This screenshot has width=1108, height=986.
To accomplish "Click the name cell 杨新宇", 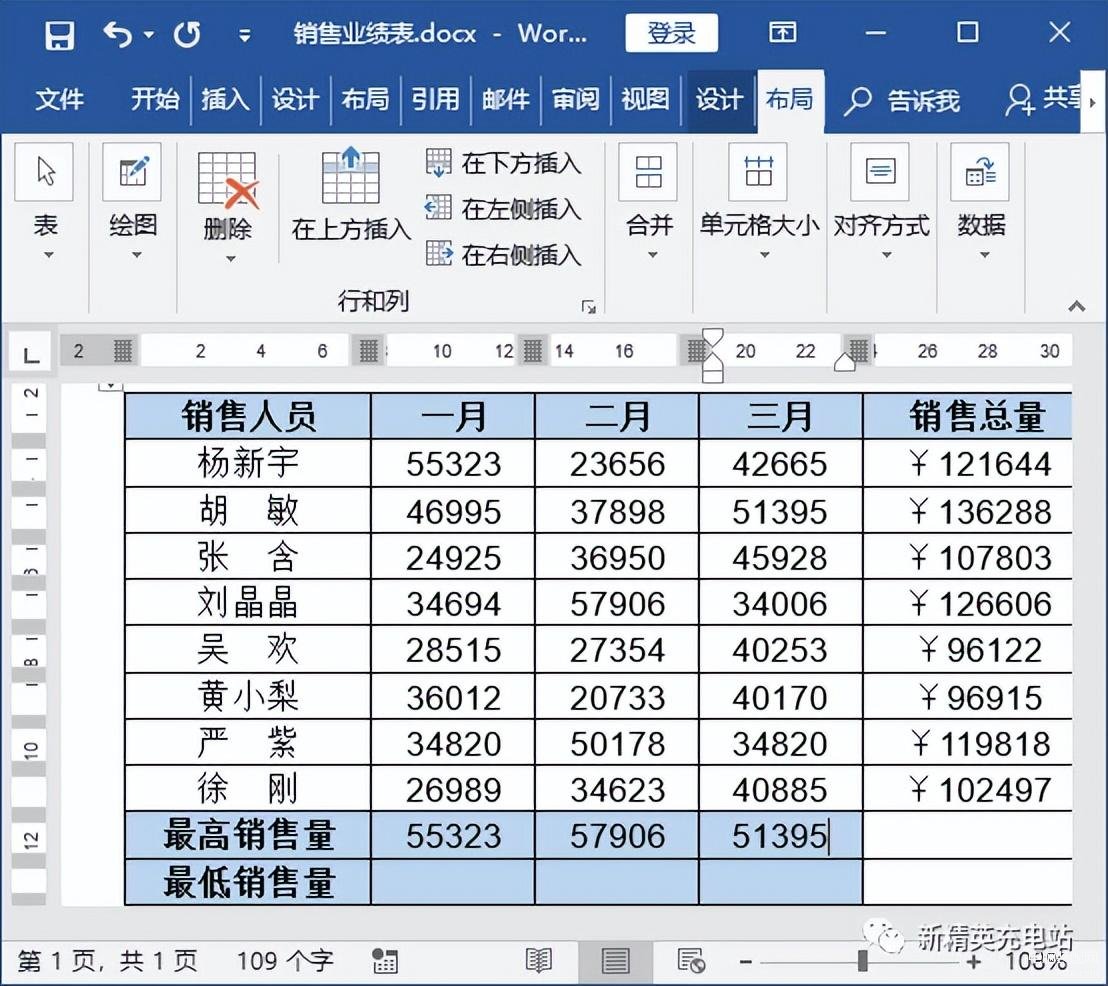I will [248, 463].
